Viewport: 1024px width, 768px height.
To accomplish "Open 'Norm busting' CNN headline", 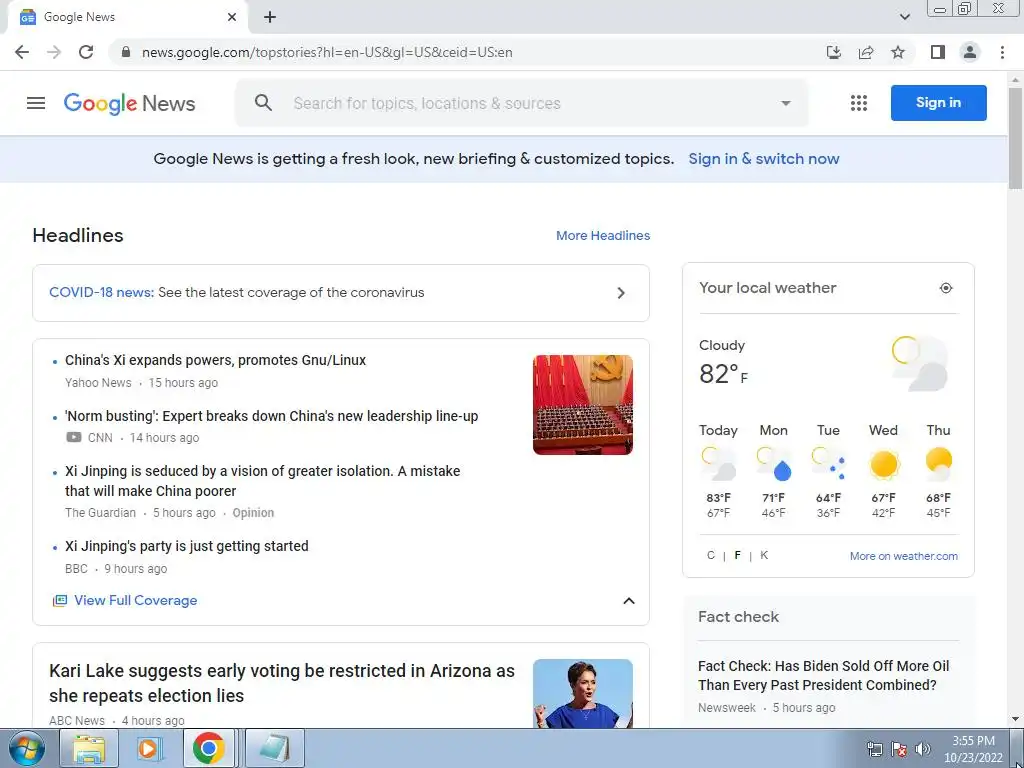I will 272,416.
